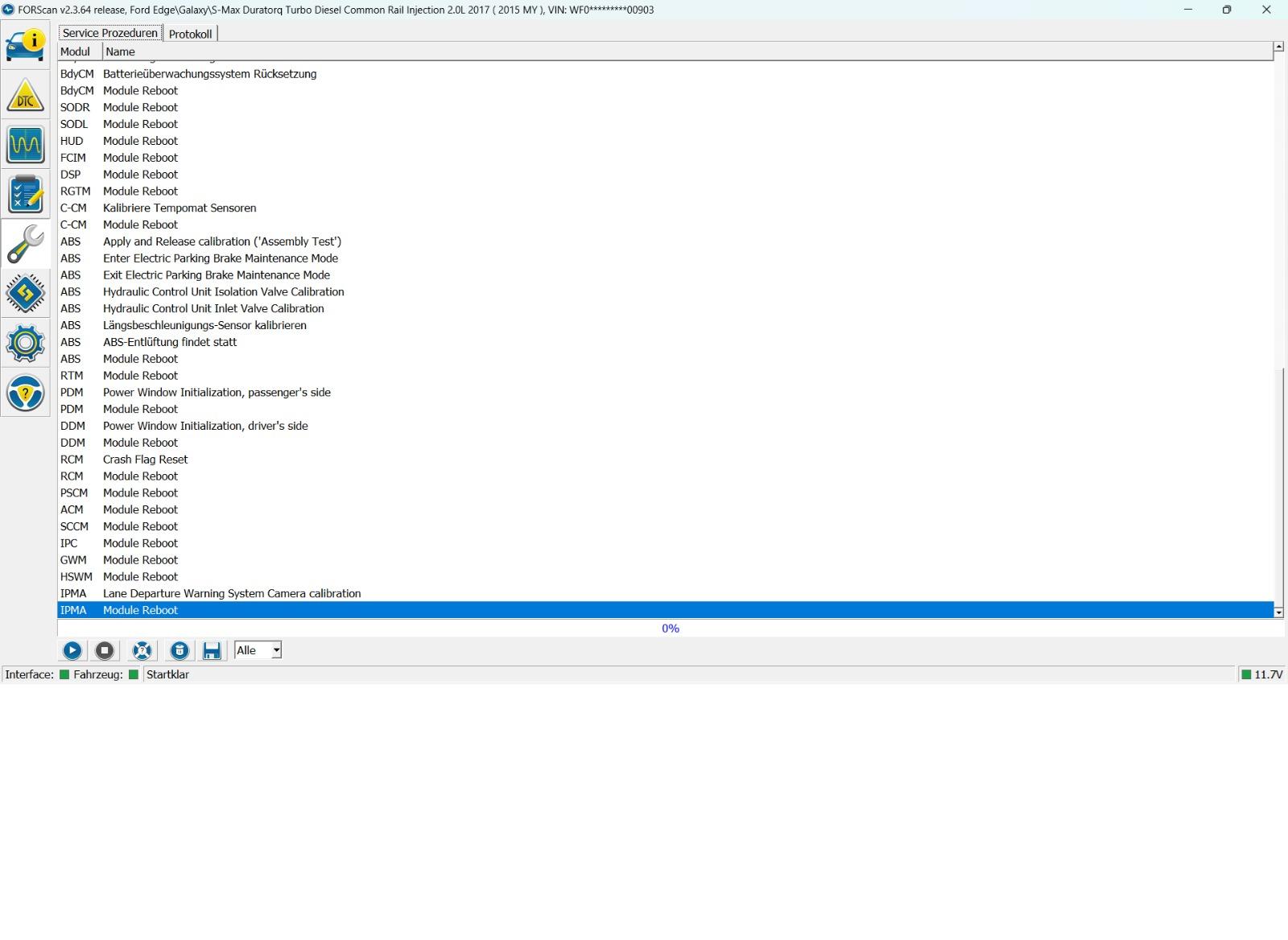Open the vehicle information section

pos(25,45)
